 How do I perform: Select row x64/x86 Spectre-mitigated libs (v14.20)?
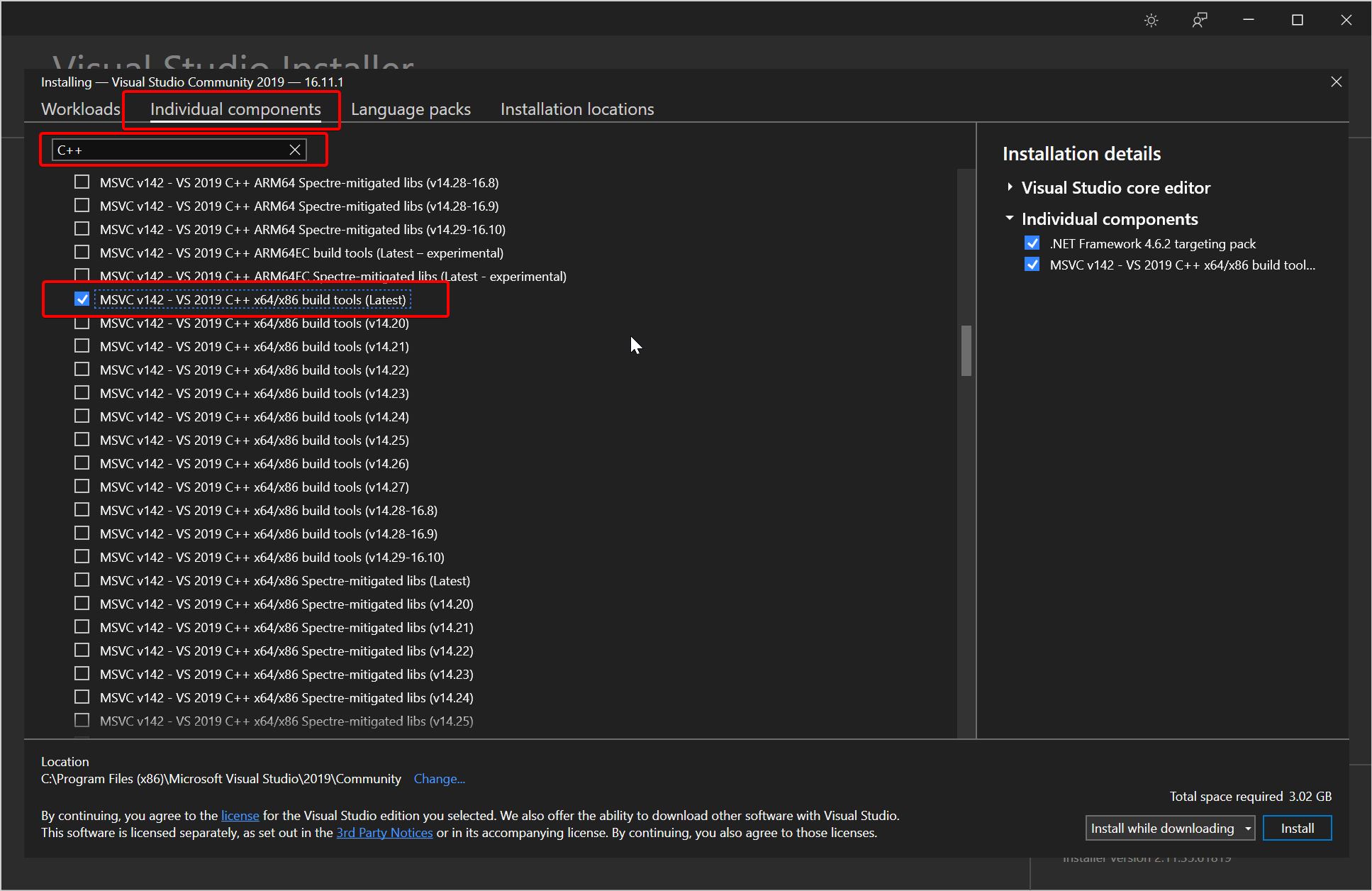[x=286, y=604]
